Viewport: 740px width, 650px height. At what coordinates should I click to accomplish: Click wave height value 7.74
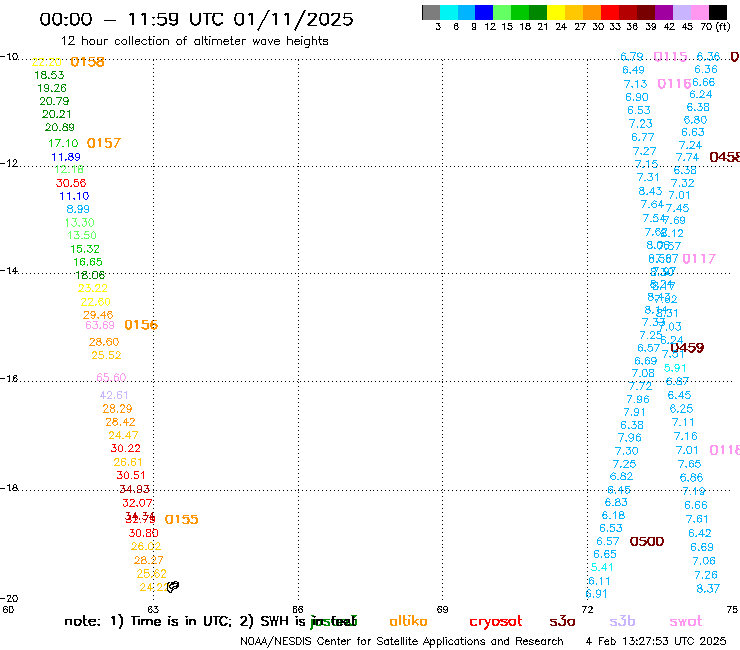687,157
